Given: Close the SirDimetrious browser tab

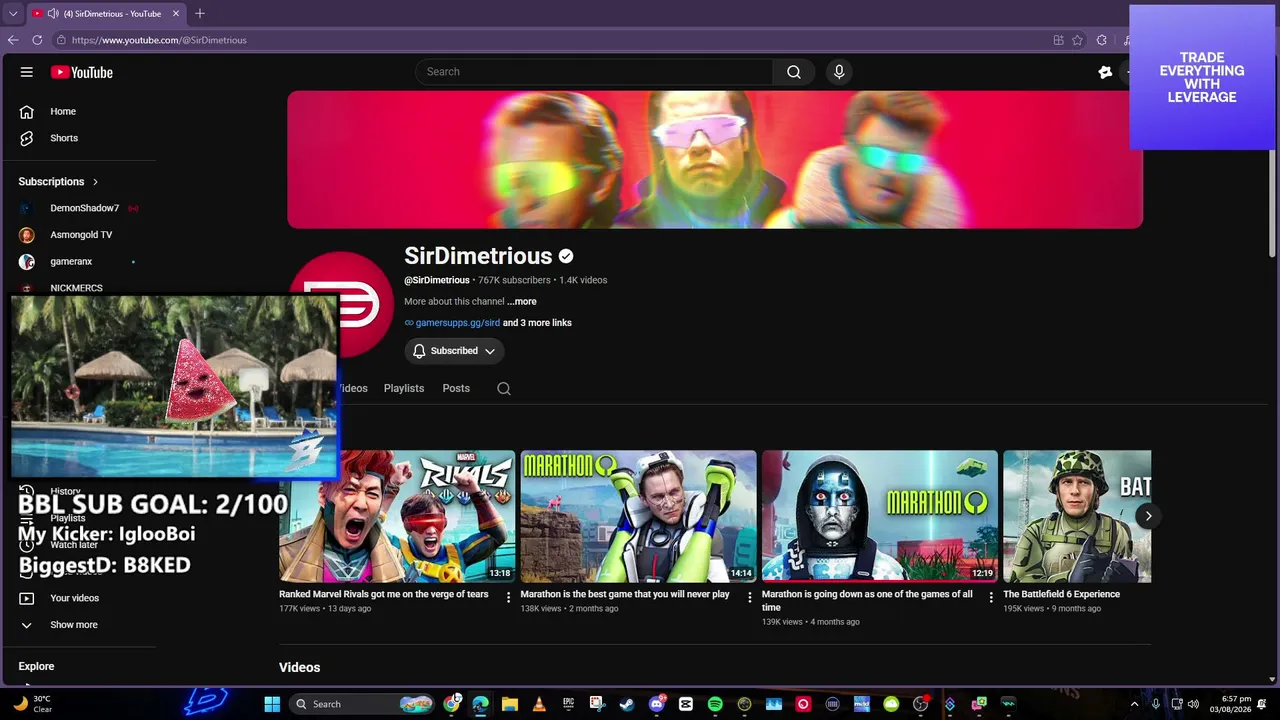Looking at the screenshot, I should [x=176, y=14].
